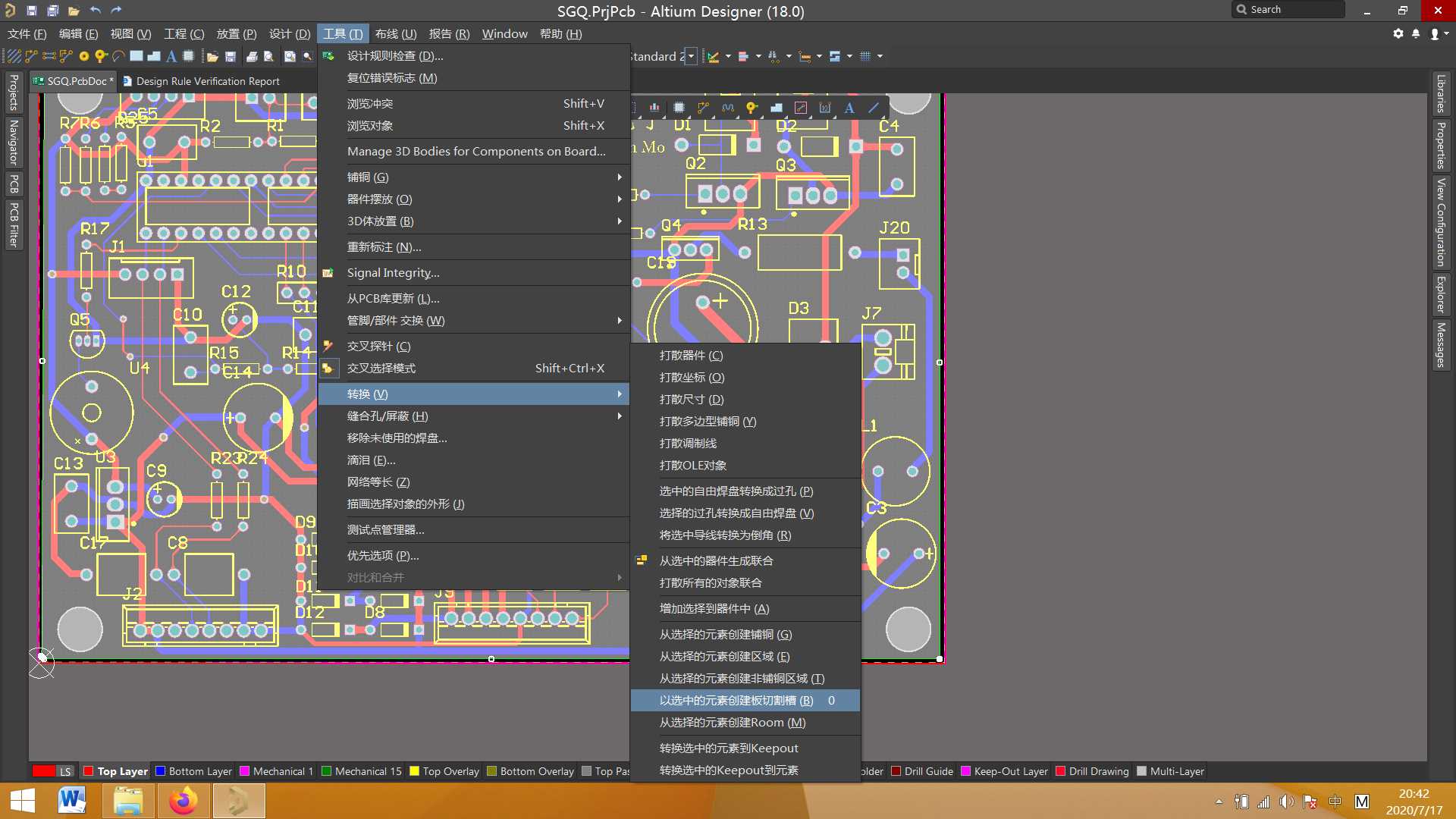Open settings via the gear icon

click(x=1398, y=33)
